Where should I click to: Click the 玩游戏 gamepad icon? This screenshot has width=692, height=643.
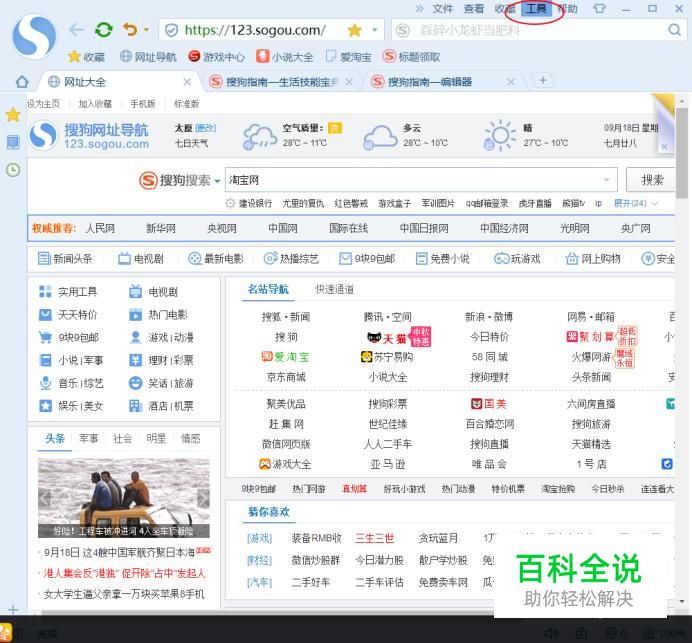[x=501, y=259]
